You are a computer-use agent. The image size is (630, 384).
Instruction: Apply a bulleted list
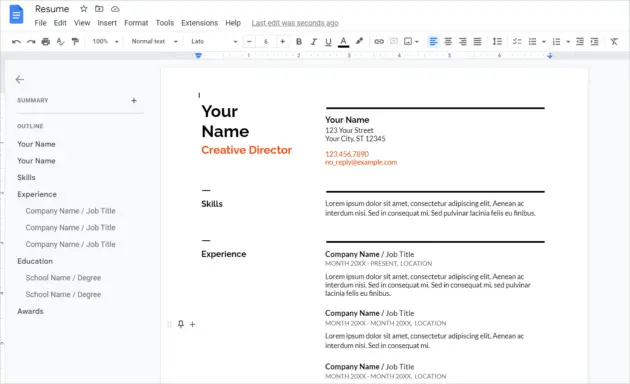[x=532, y=41]
